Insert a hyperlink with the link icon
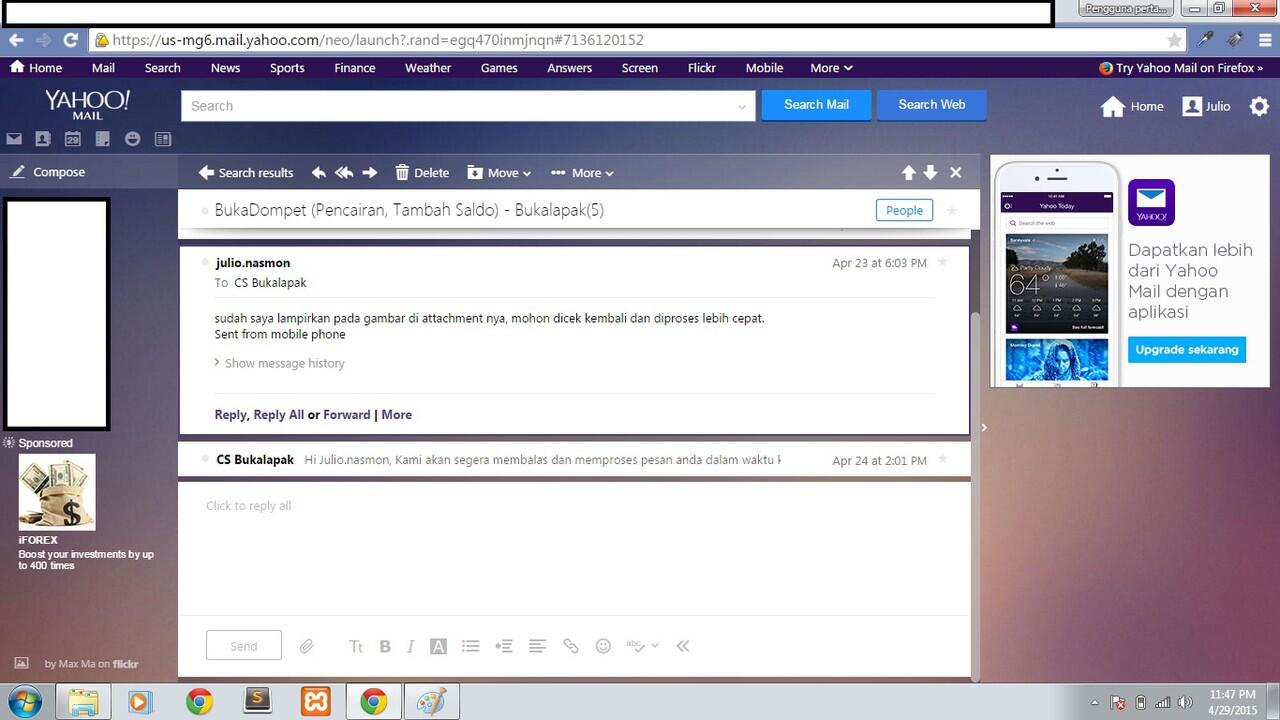1280x720 pixels. [571, 646]
